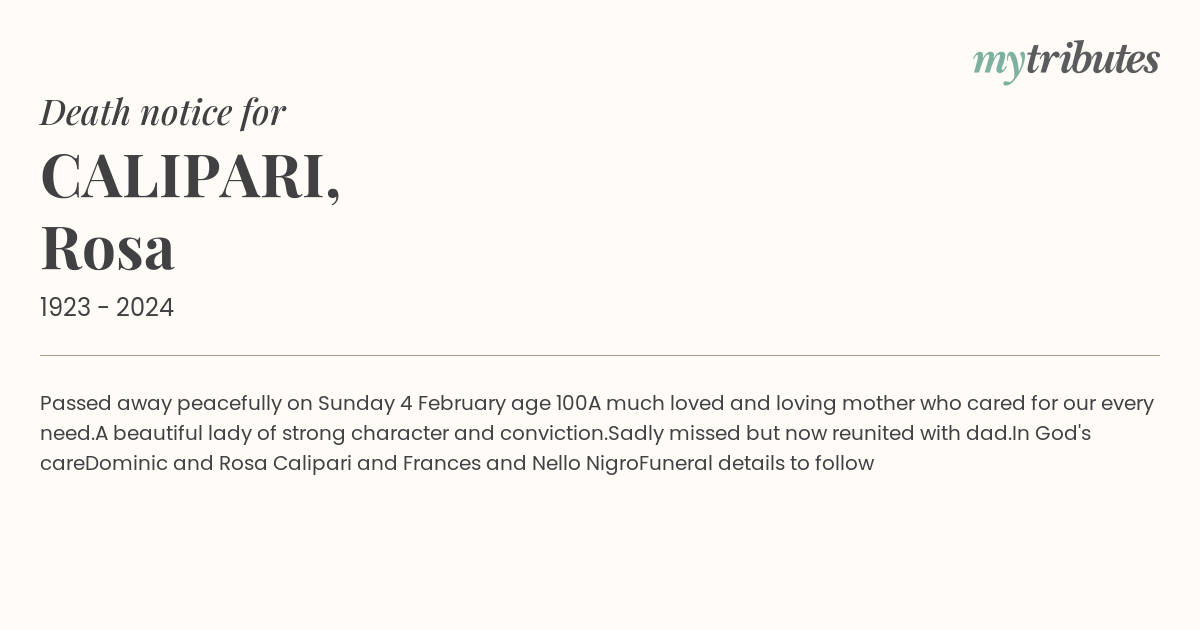The height and width of the screenshot is (630, 1200).
Task: Click the mytributes logo
Action: click(x=1066, y=61)
